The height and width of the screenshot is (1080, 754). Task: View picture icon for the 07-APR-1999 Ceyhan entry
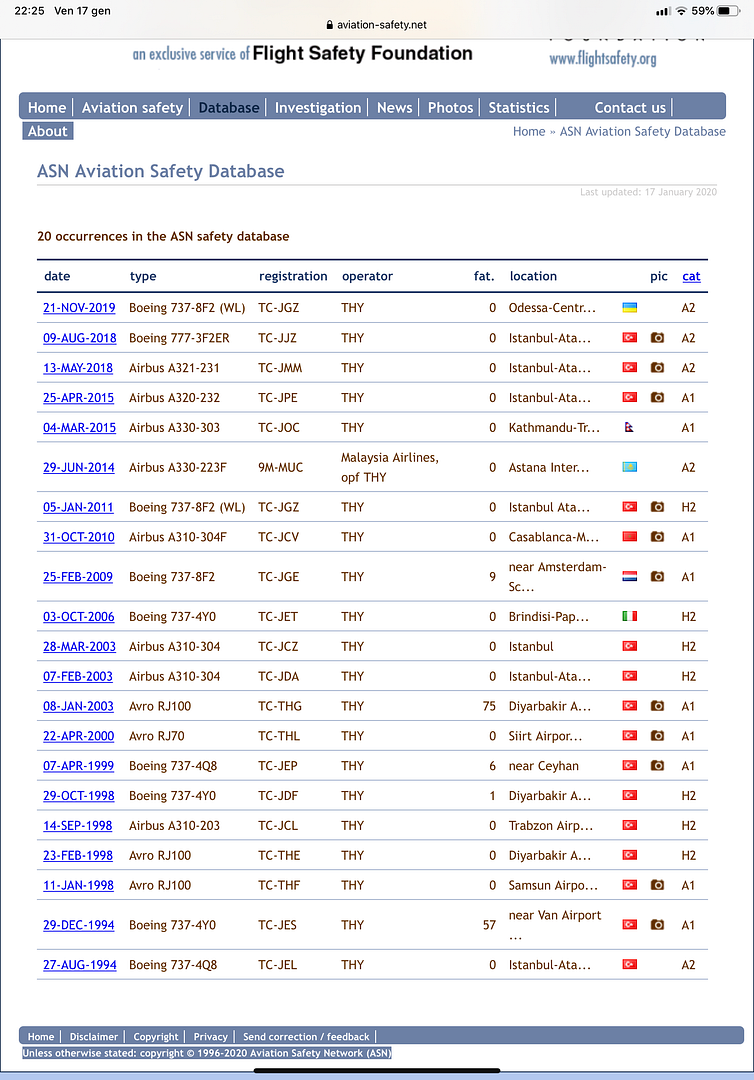[x=658, y=765]
